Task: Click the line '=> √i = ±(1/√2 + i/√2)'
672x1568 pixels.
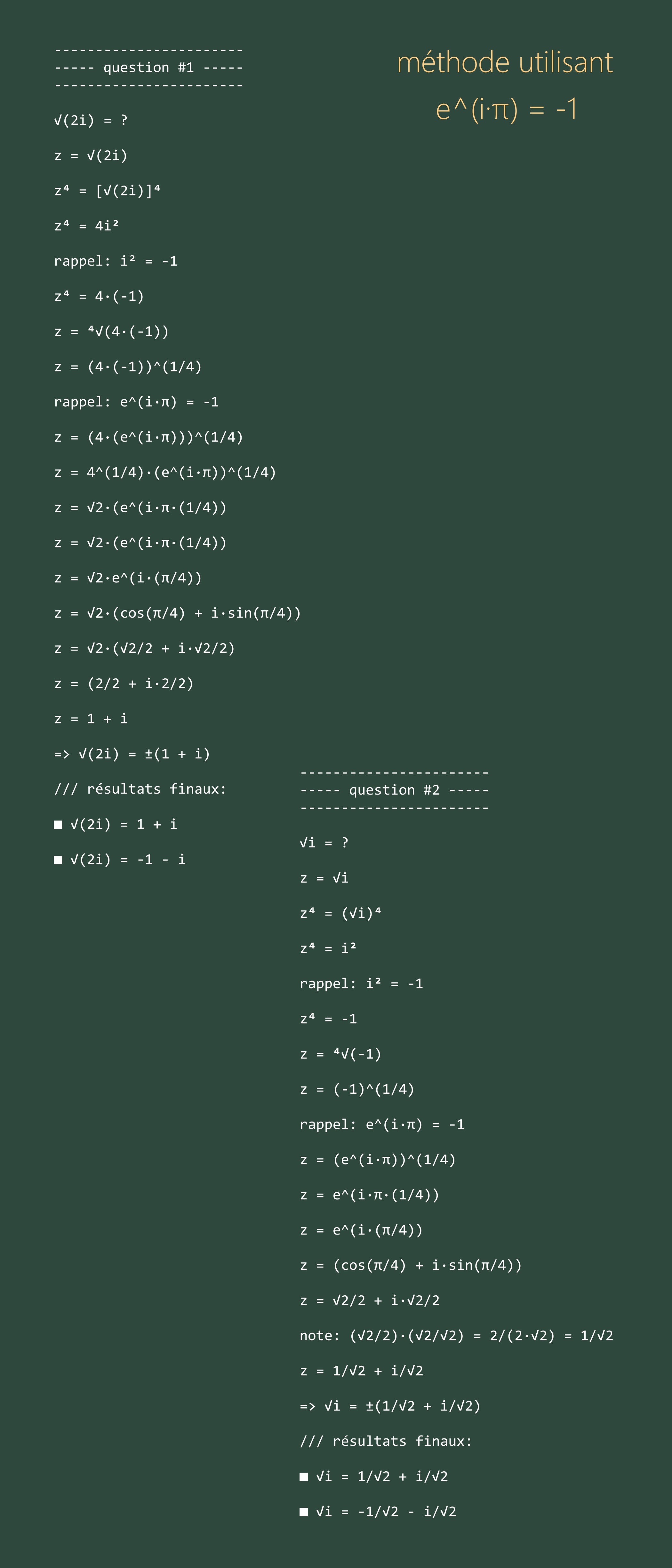Action: pyautogui.click(x=390, y=1406)
